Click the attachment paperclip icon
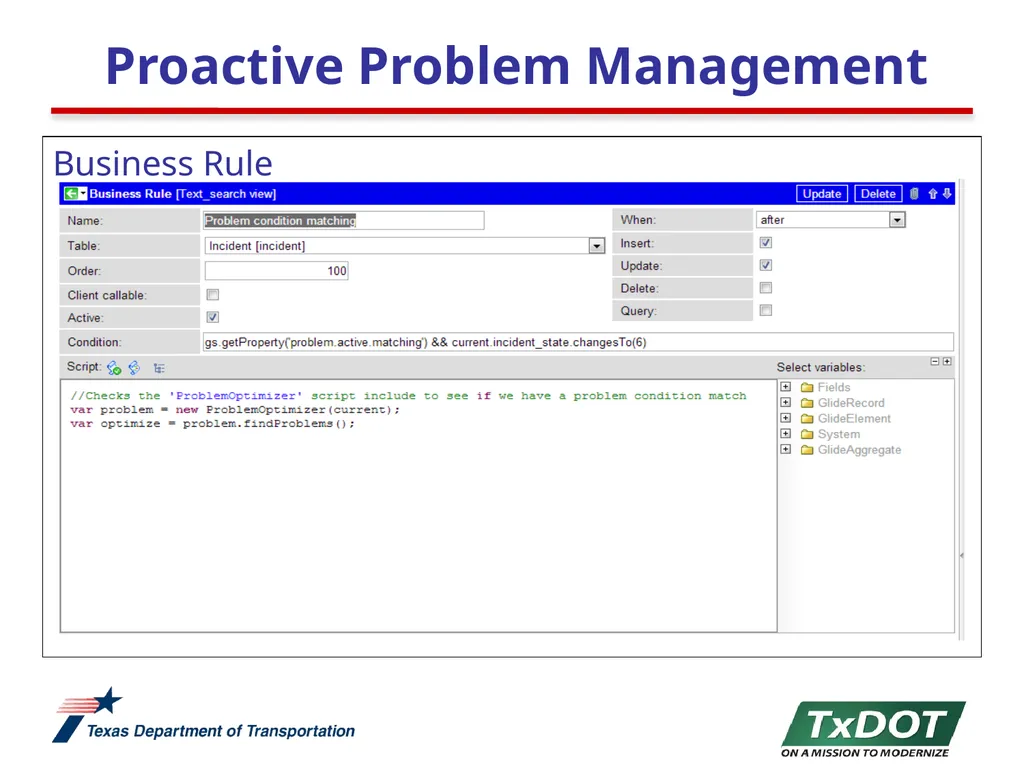 coord(914,194)
